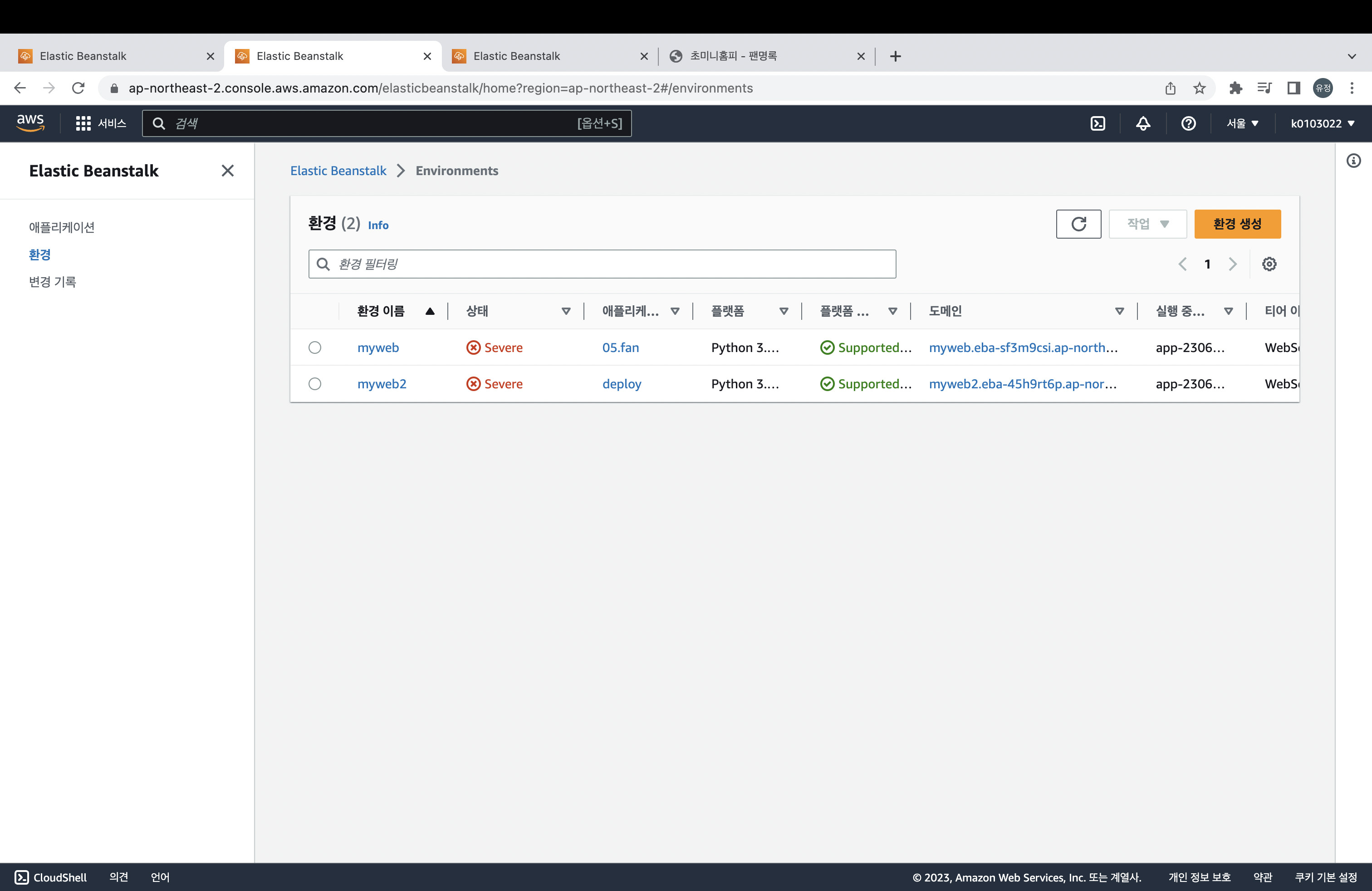This screenshot has height=891, width=1372.
Task: Select the myweb2 environment radio button
Action: [315, 384]
